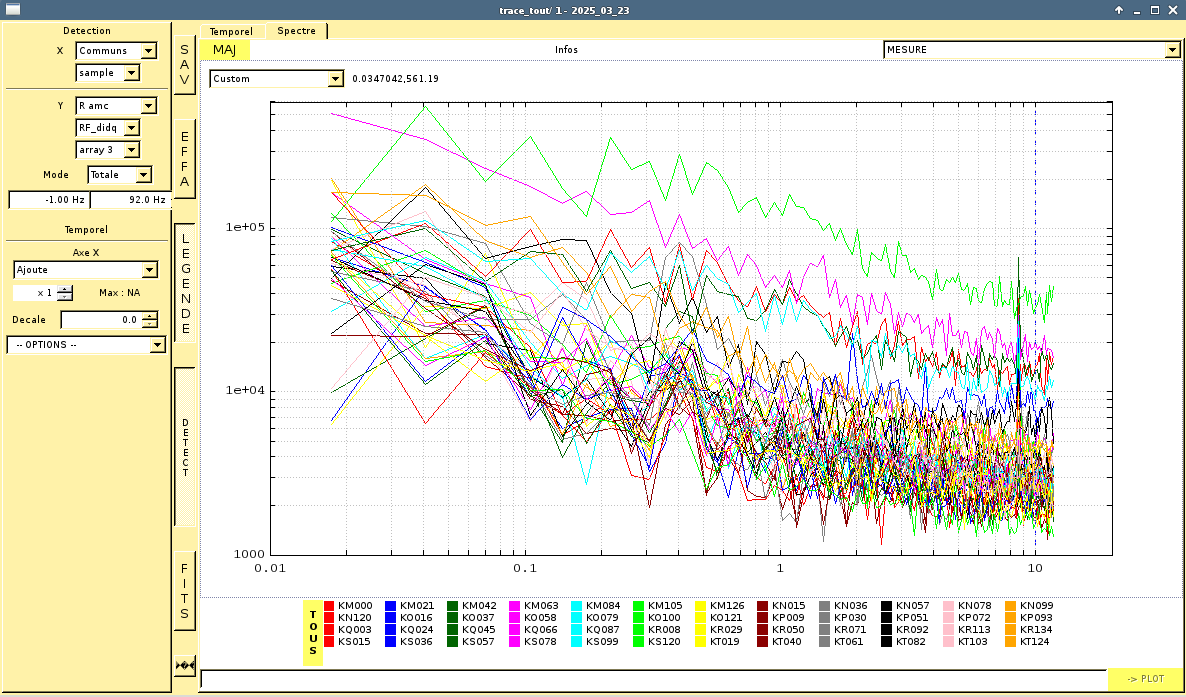1186x697 pixels.
Task: Toggle the DETECT vertical button
Action: [185, 447]
